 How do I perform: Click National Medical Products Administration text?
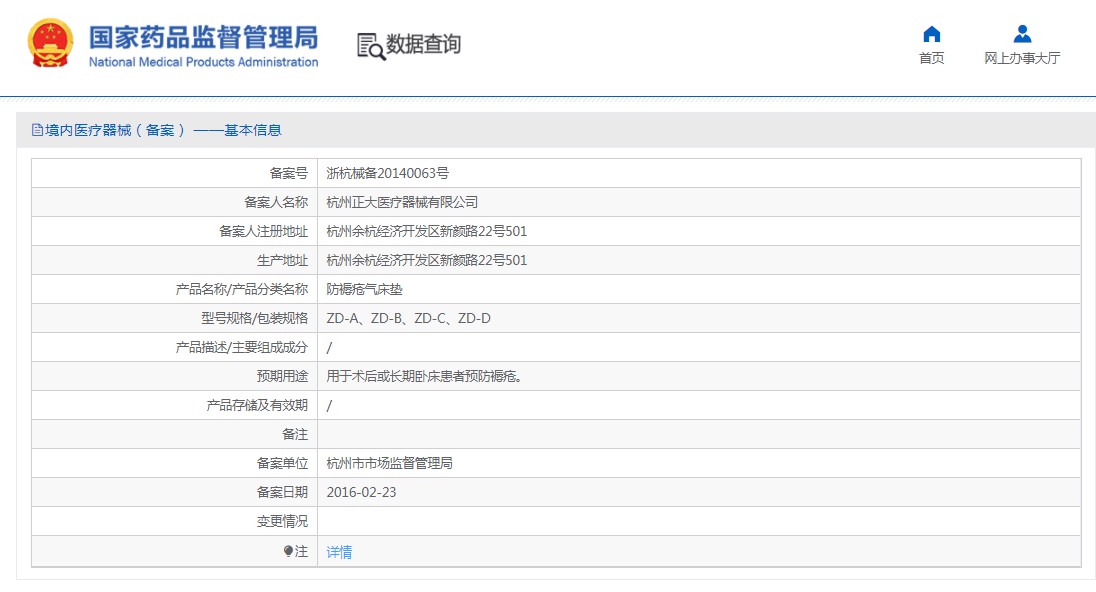[203, 62]
